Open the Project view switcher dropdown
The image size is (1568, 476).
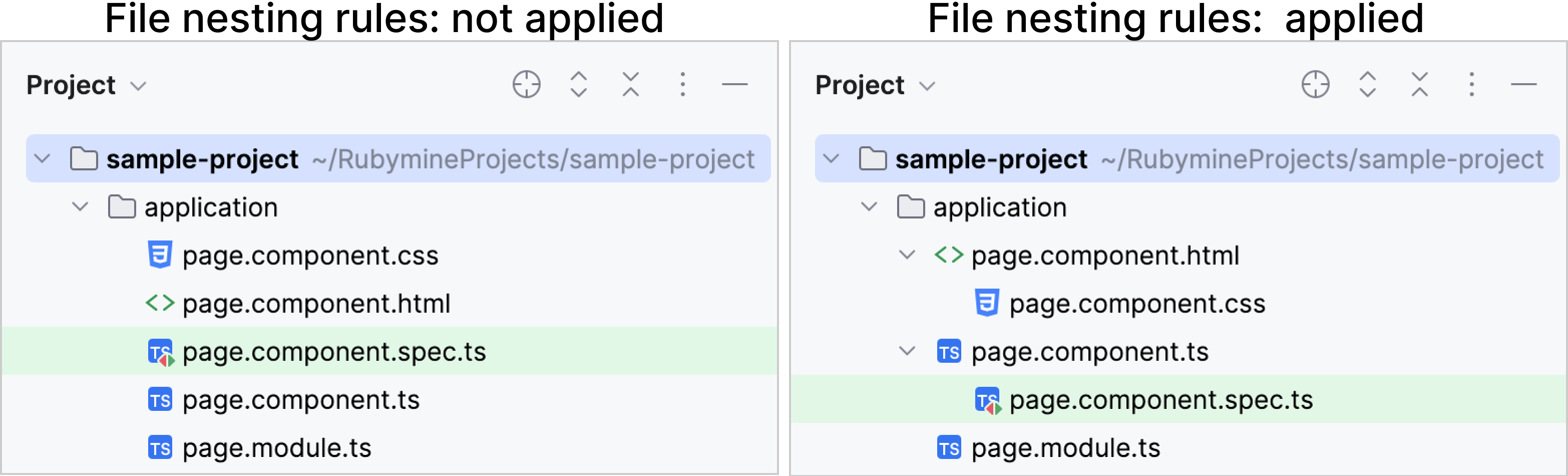pos(138,85)
